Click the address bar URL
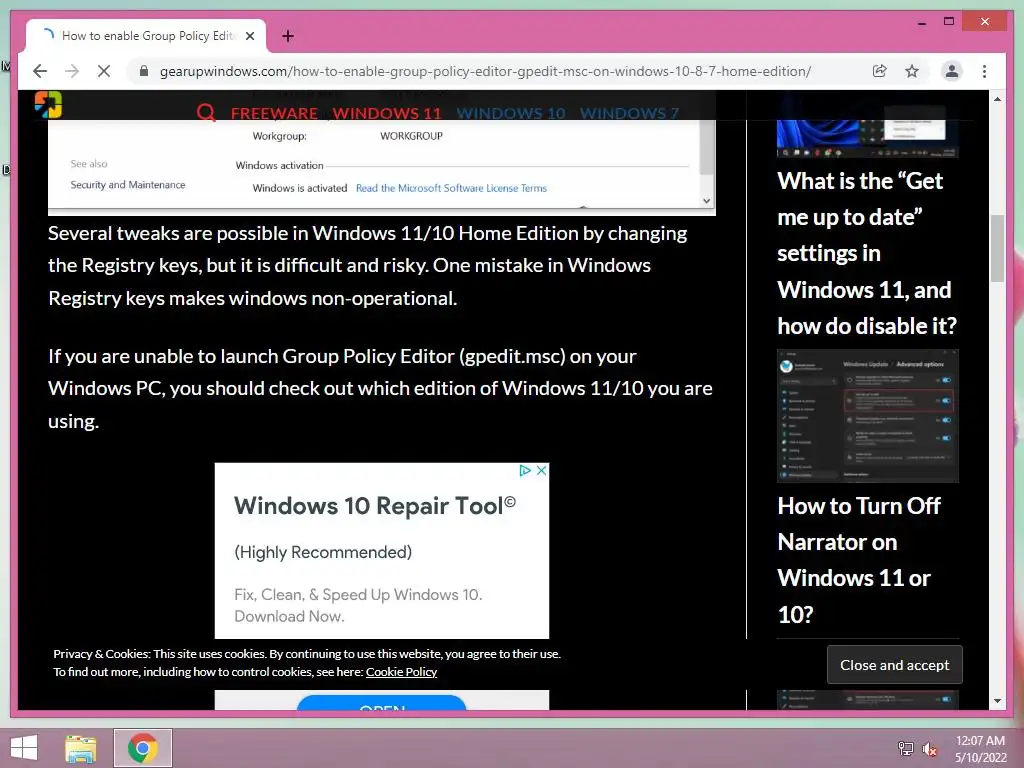1024x768 pixels. [x=485, y=71]
